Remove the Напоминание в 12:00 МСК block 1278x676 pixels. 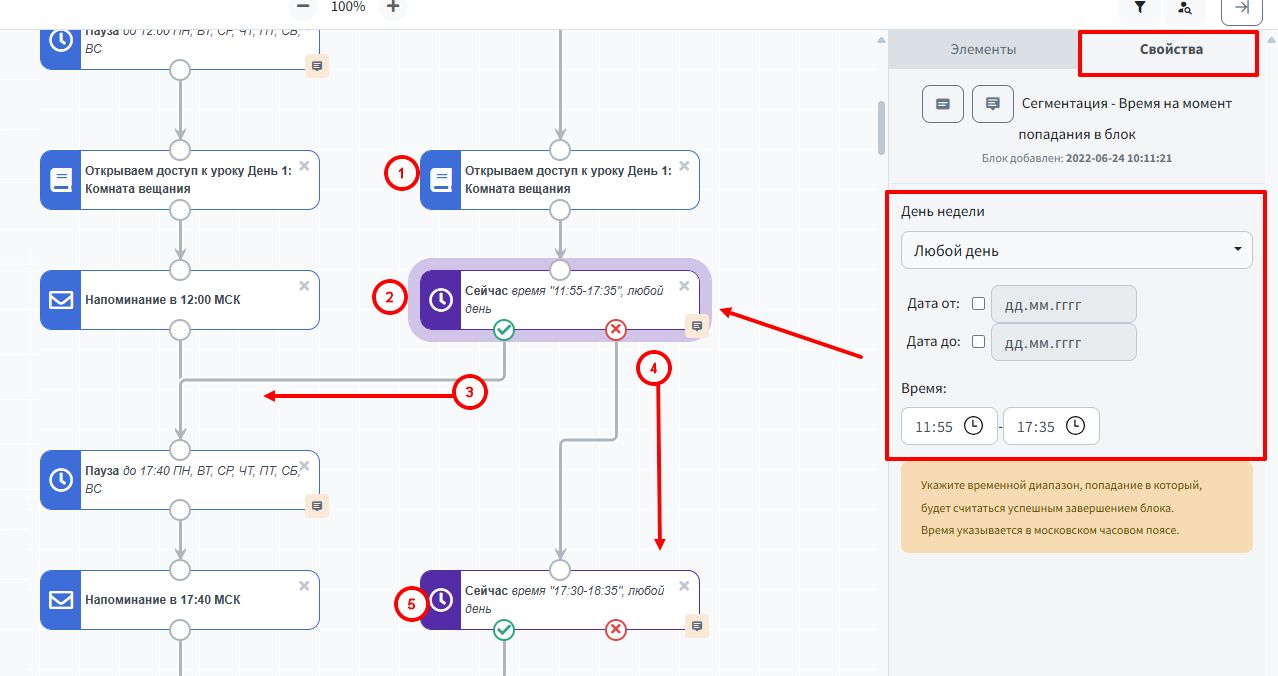[304, 286]
